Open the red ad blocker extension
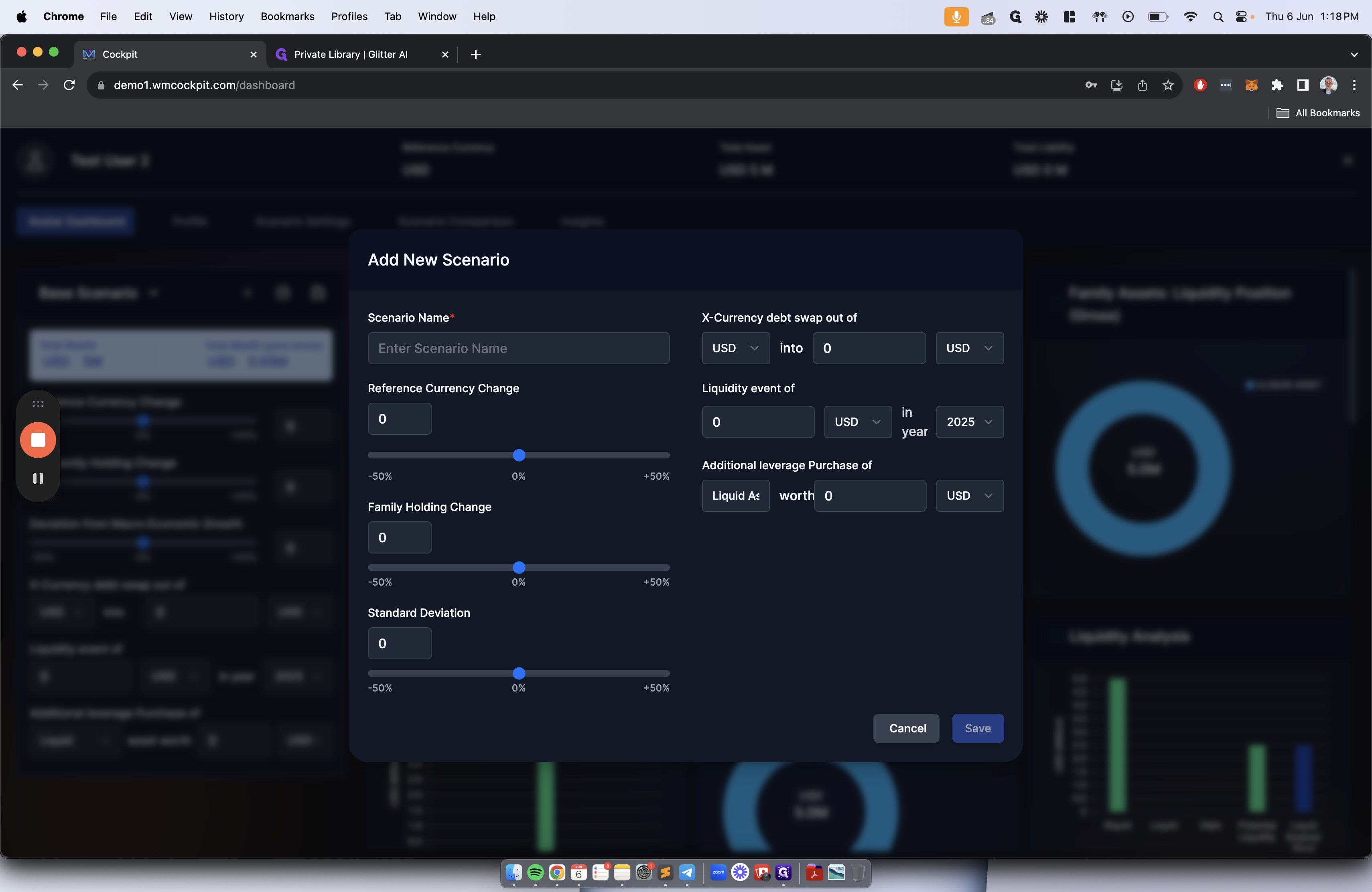This screenshot has width=1372, height=892. pyautogui.click(x=1200, y=85)
